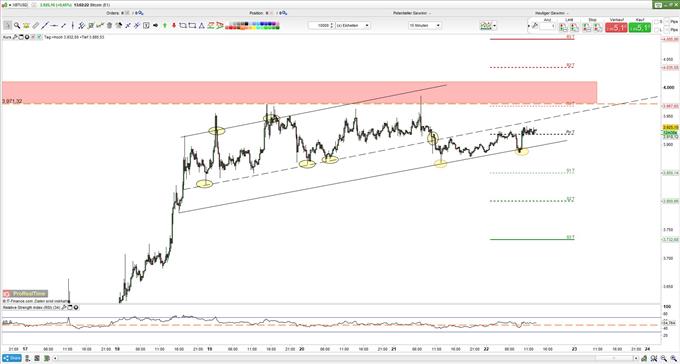Collapse the order panel arrow
The height and width of the screenshot is (364, 680).
529,26
